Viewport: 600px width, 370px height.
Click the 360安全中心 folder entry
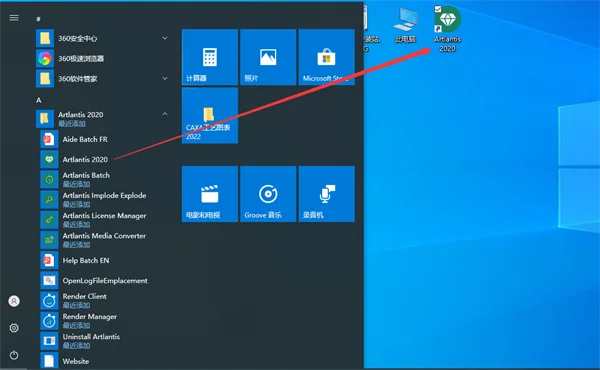pos(103,38)
